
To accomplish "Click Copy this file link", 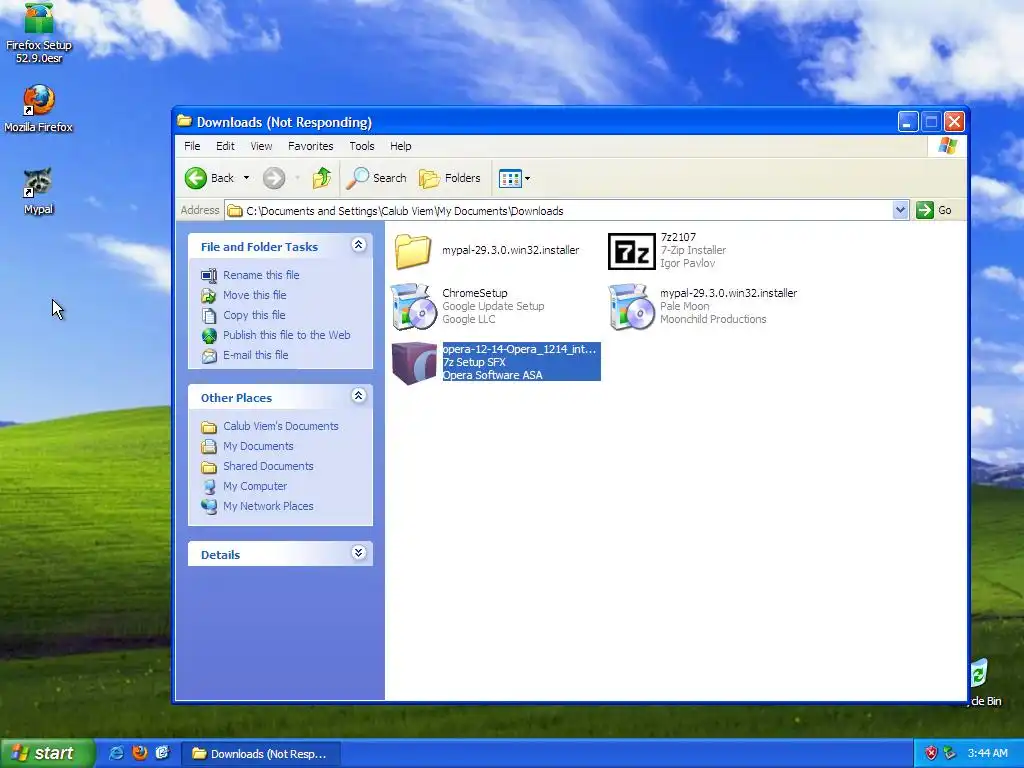I will click(x=254, y=315).
